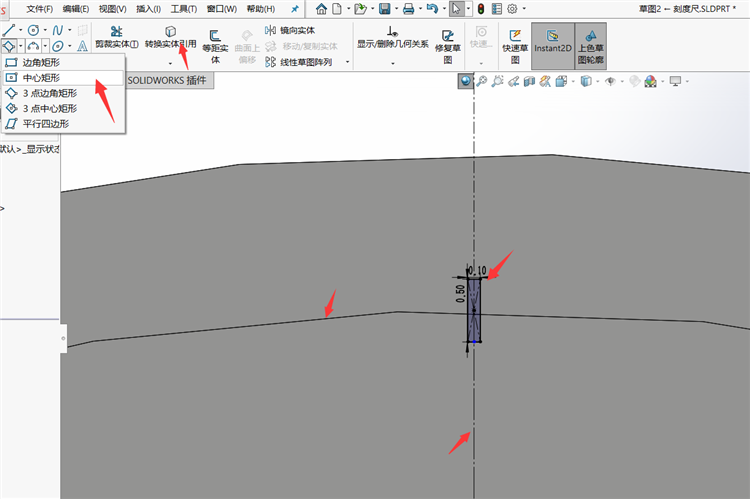Select the sketch Text tool (letter A)
This screenshot has height=499, width=750.
[x=82, y=46]
